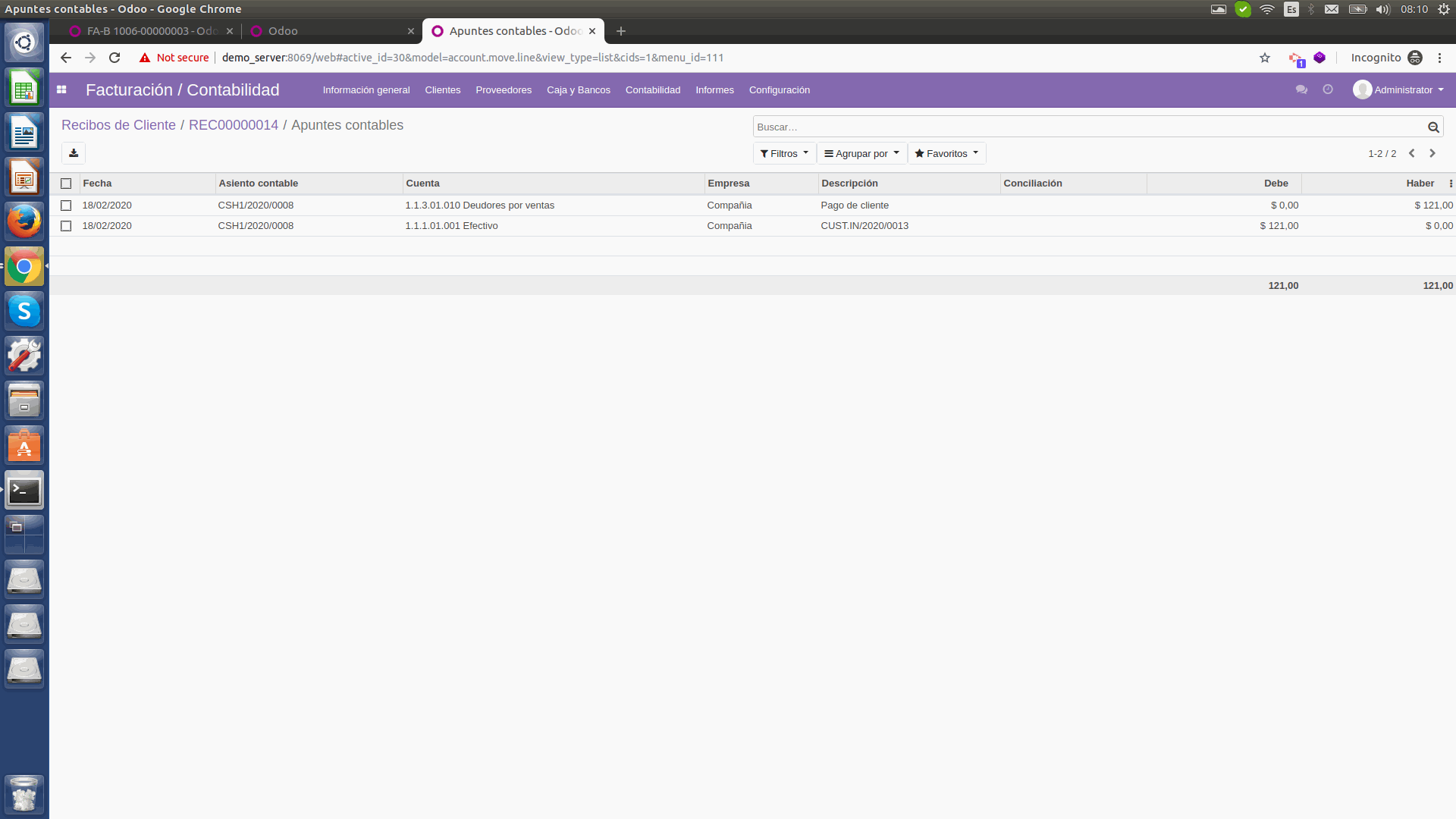Open system tools wrench icon in dock
1456x819 pixels.
click(24, 356)
